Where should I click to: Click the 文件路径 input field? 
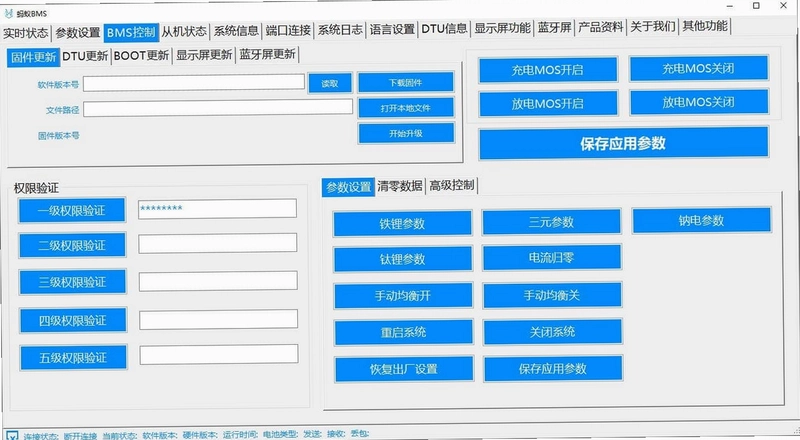218,108
